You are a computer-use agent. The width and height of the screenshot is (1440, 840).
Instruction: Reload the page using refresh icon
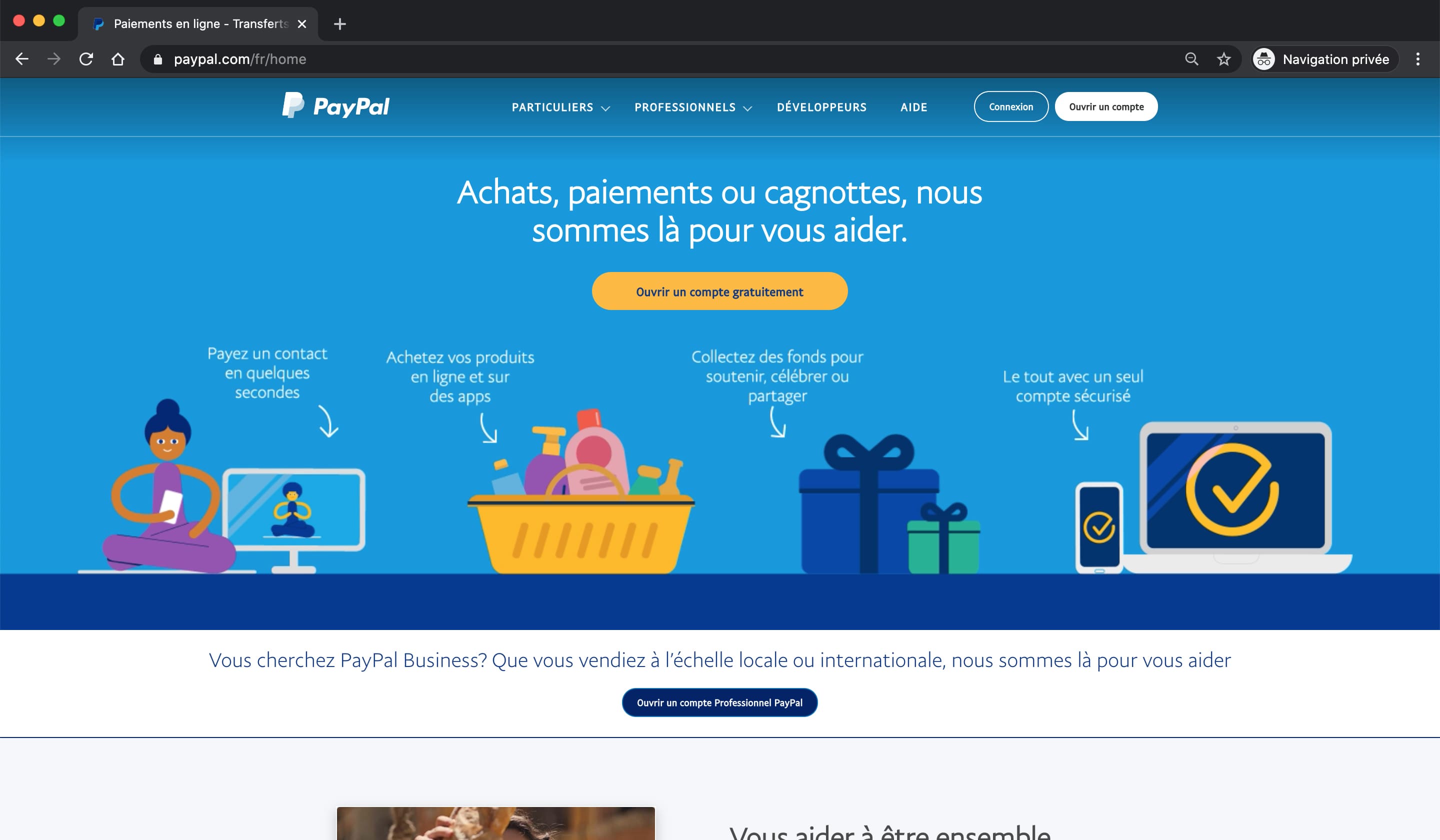(85, 59)
